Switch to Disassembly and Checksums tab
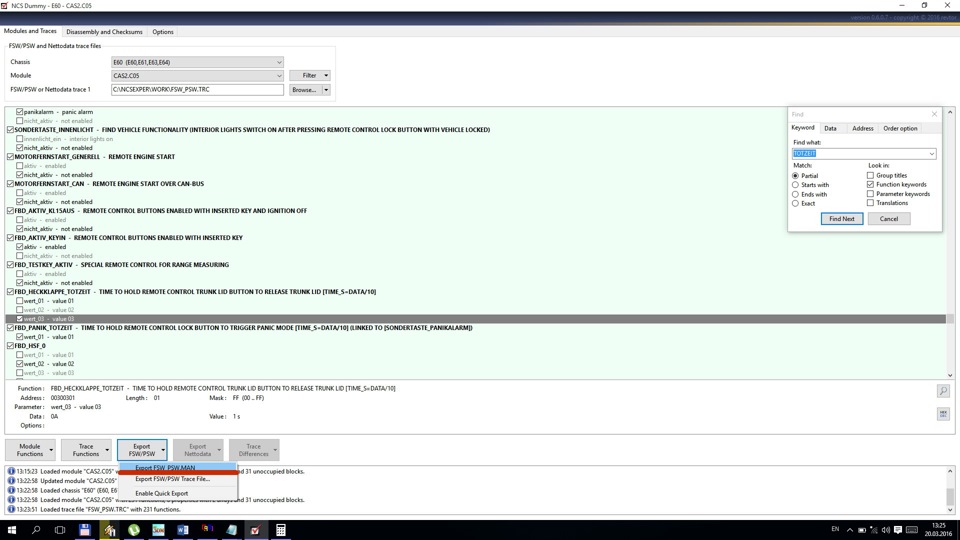Image resolution: width=960 pixels, height=540 pixels. [x=104, y=32]
